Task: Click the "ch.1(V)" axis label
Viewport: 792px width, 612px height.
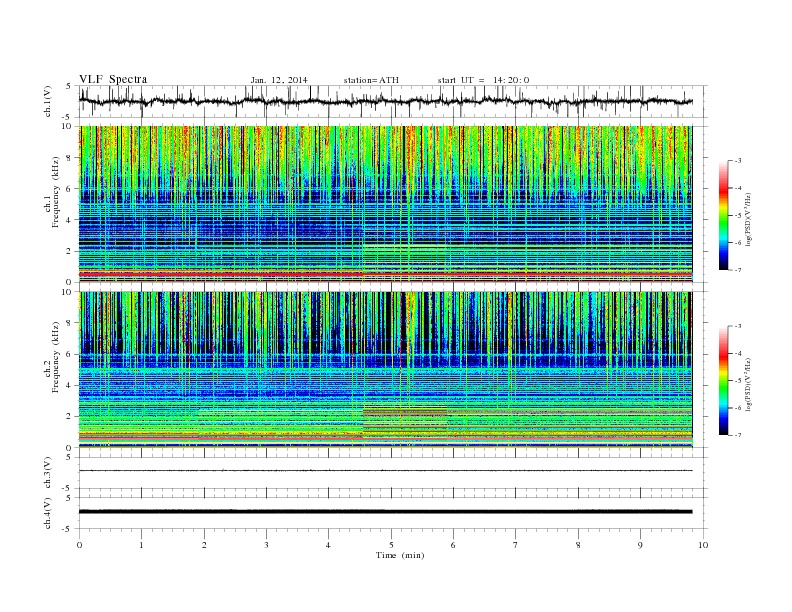Action: 48,101
